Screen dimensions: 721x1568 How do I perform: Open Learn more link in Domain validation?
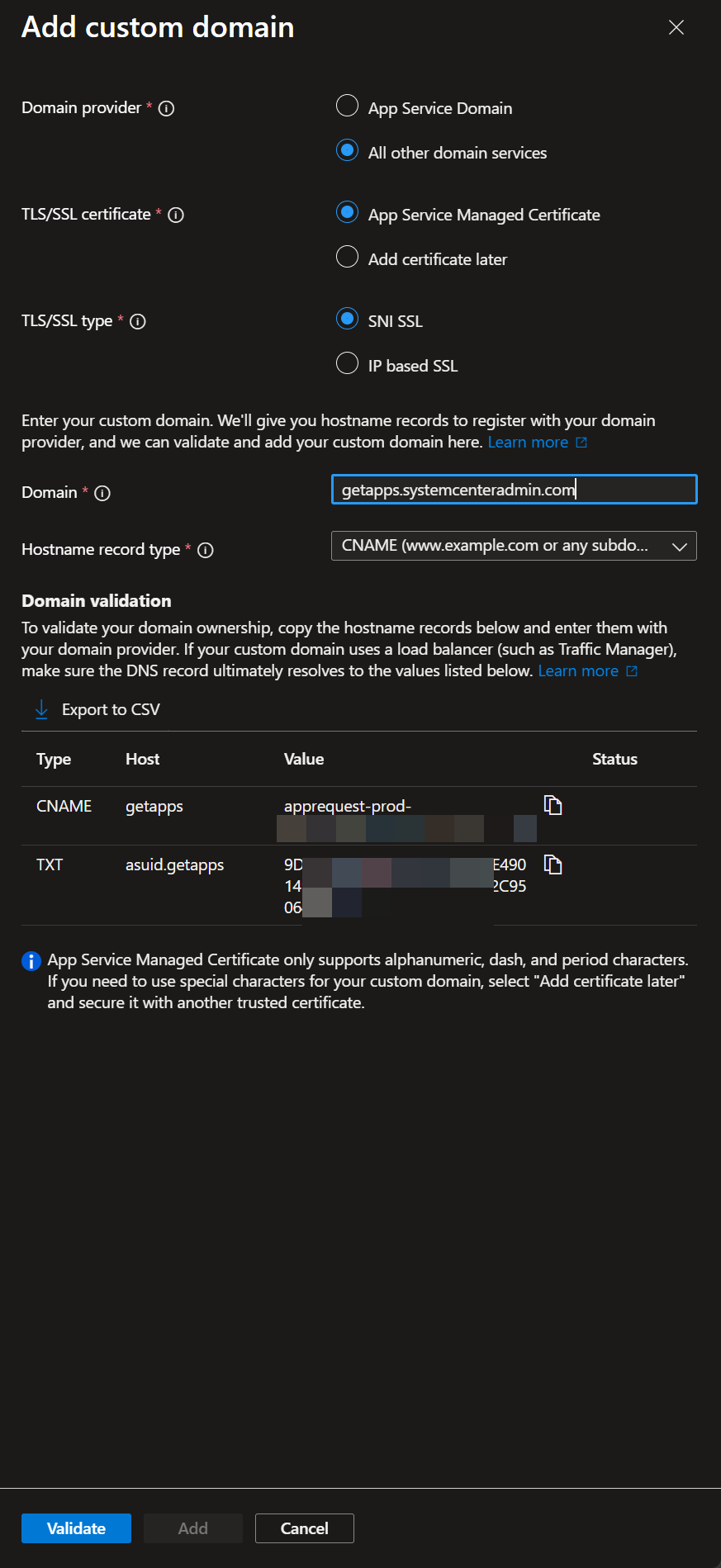click(587, 671)
